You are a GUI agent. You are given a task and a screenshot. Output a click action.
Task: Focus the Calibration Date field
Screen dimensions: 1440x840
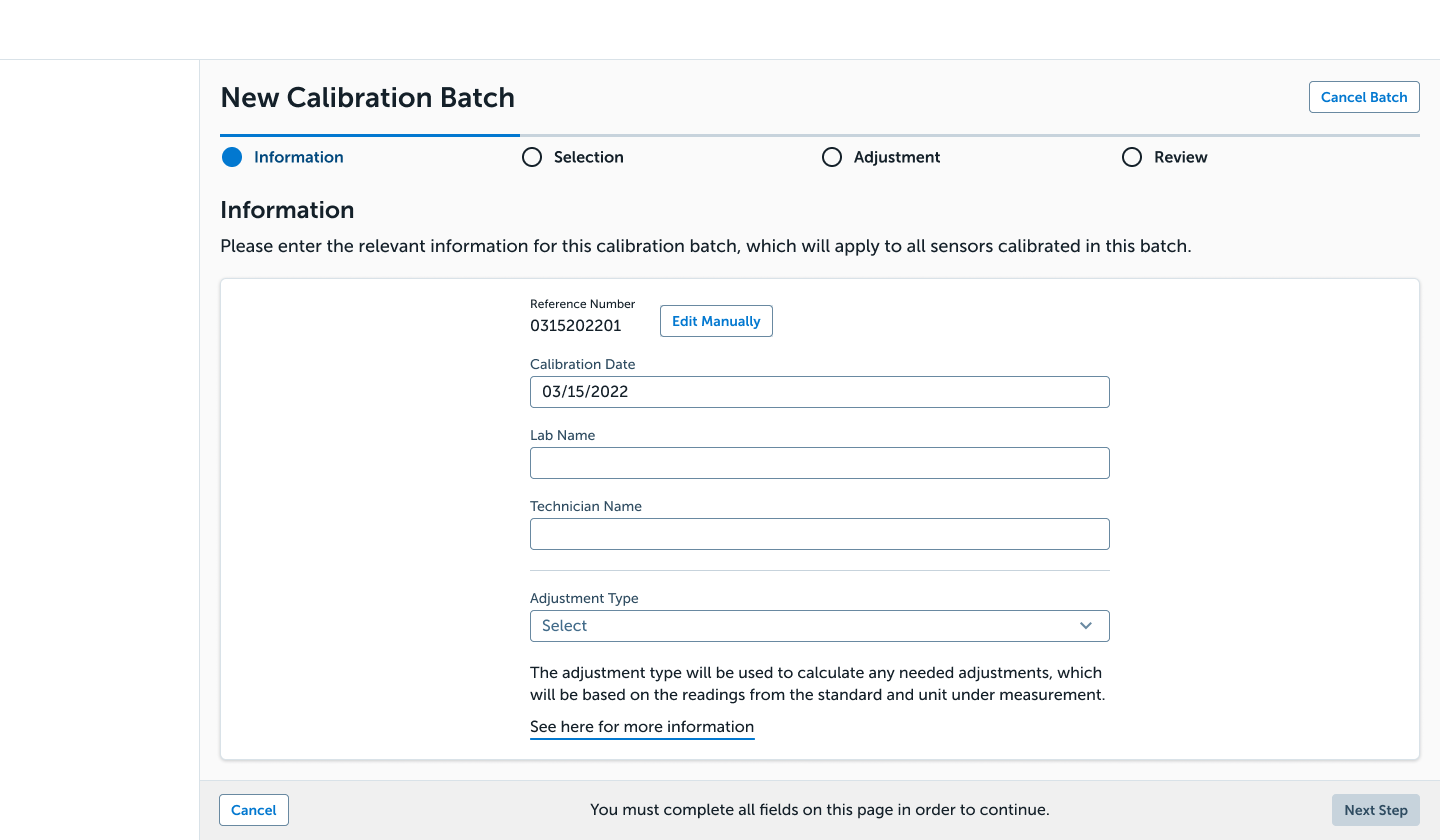pos(820,392)
